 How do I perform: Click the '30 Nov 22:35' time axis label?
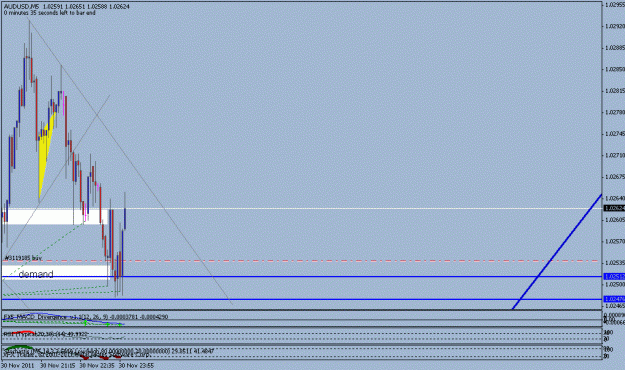pyautogui.click(x=97, y=365)
